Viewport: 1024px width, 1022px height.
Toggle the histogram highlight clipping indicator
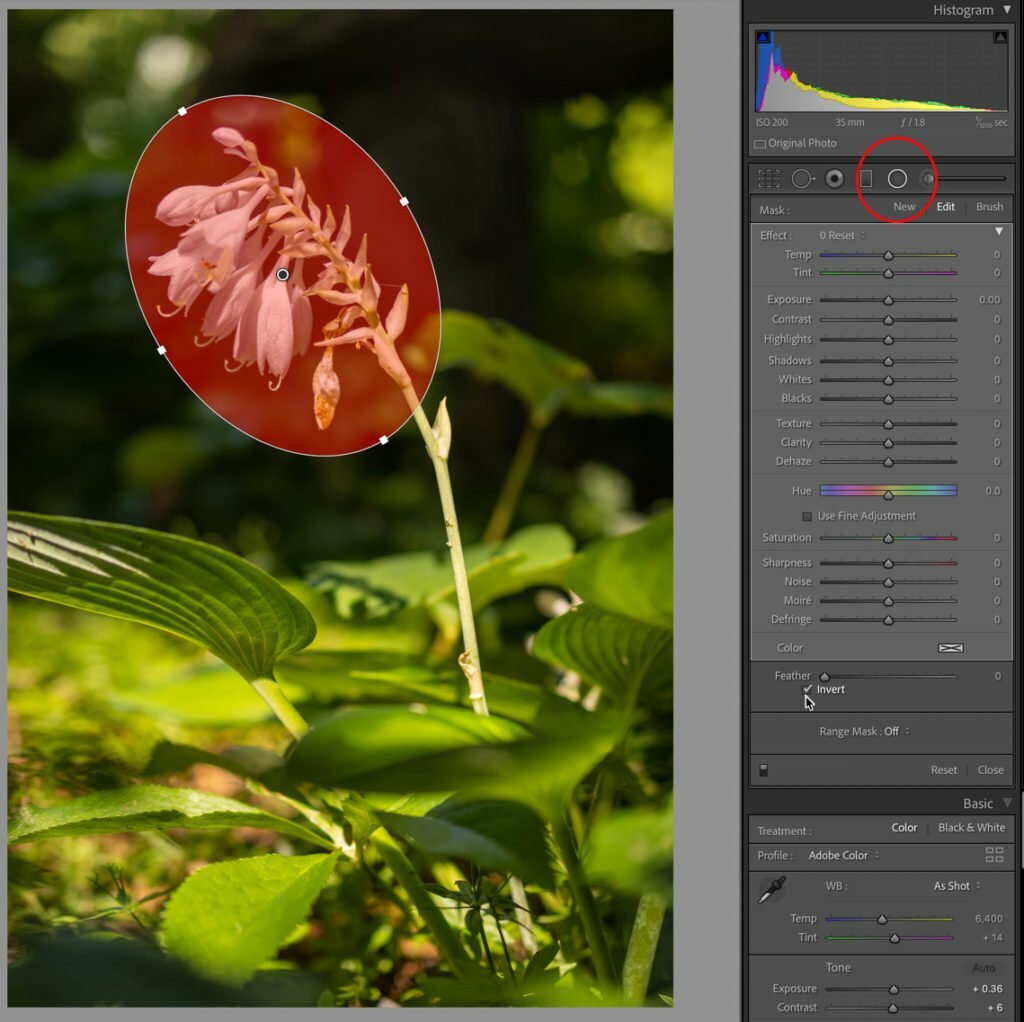(1000, 37)
